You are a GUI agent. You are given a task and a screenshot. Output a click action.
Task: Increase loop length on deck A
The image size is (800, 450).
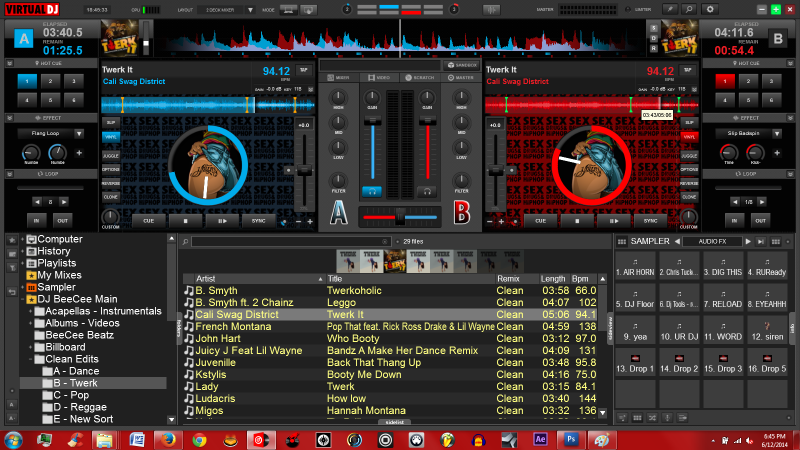coord(64,202)
